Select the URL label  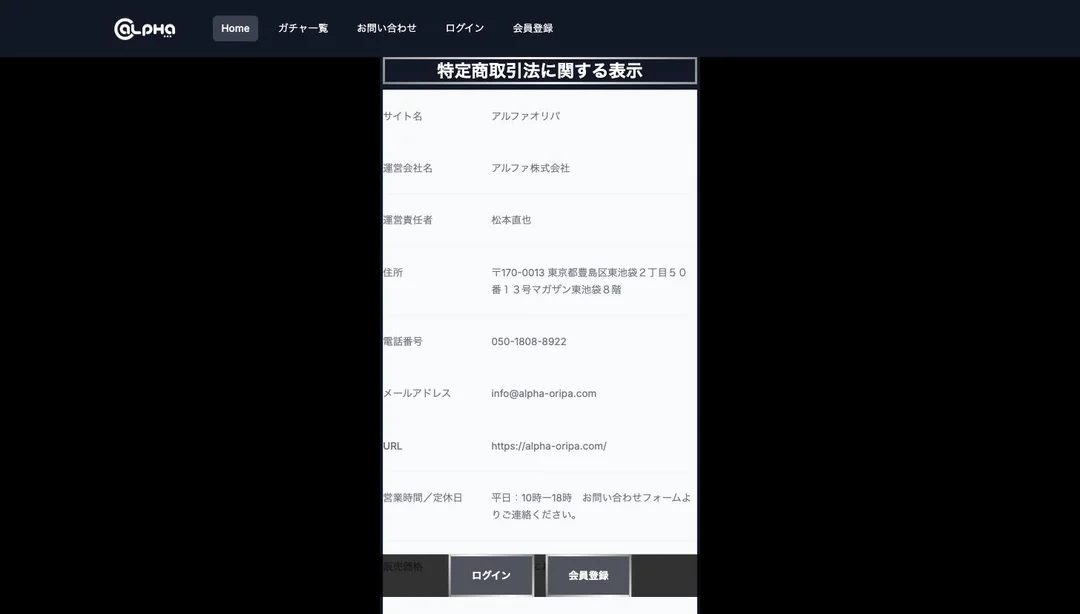coord(393,446)
